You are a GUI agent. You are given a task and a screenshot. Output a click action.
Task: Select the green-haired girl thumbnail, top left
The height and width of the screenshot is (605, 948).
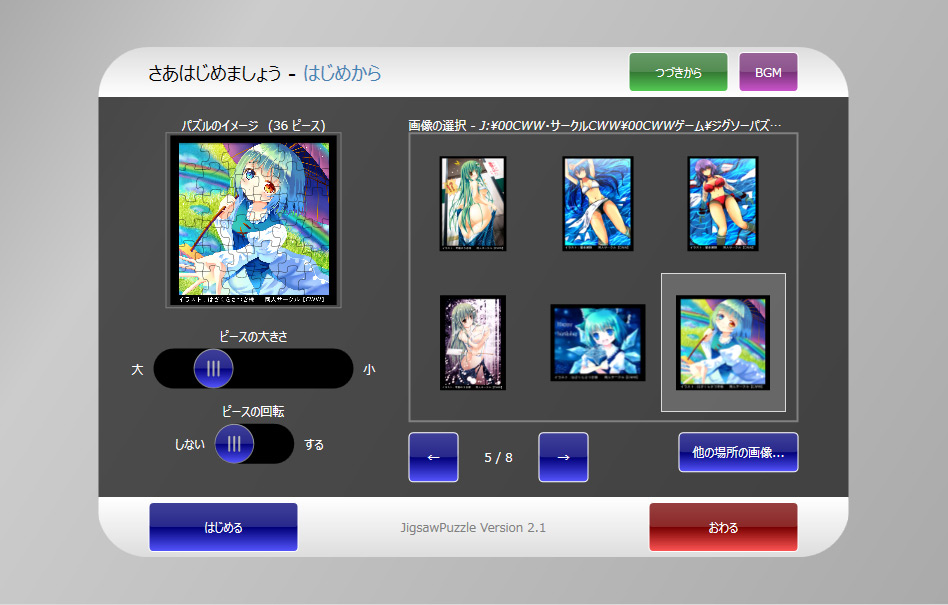(x=473, y=203)
